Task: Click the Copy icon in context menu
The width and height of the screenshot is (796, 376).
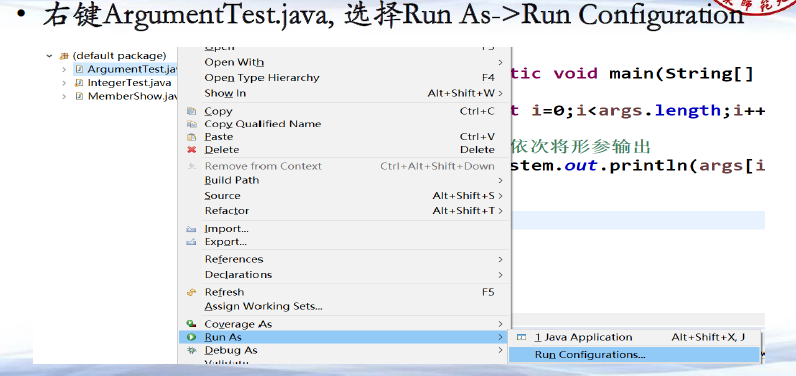Action: [x=191, y=111]
